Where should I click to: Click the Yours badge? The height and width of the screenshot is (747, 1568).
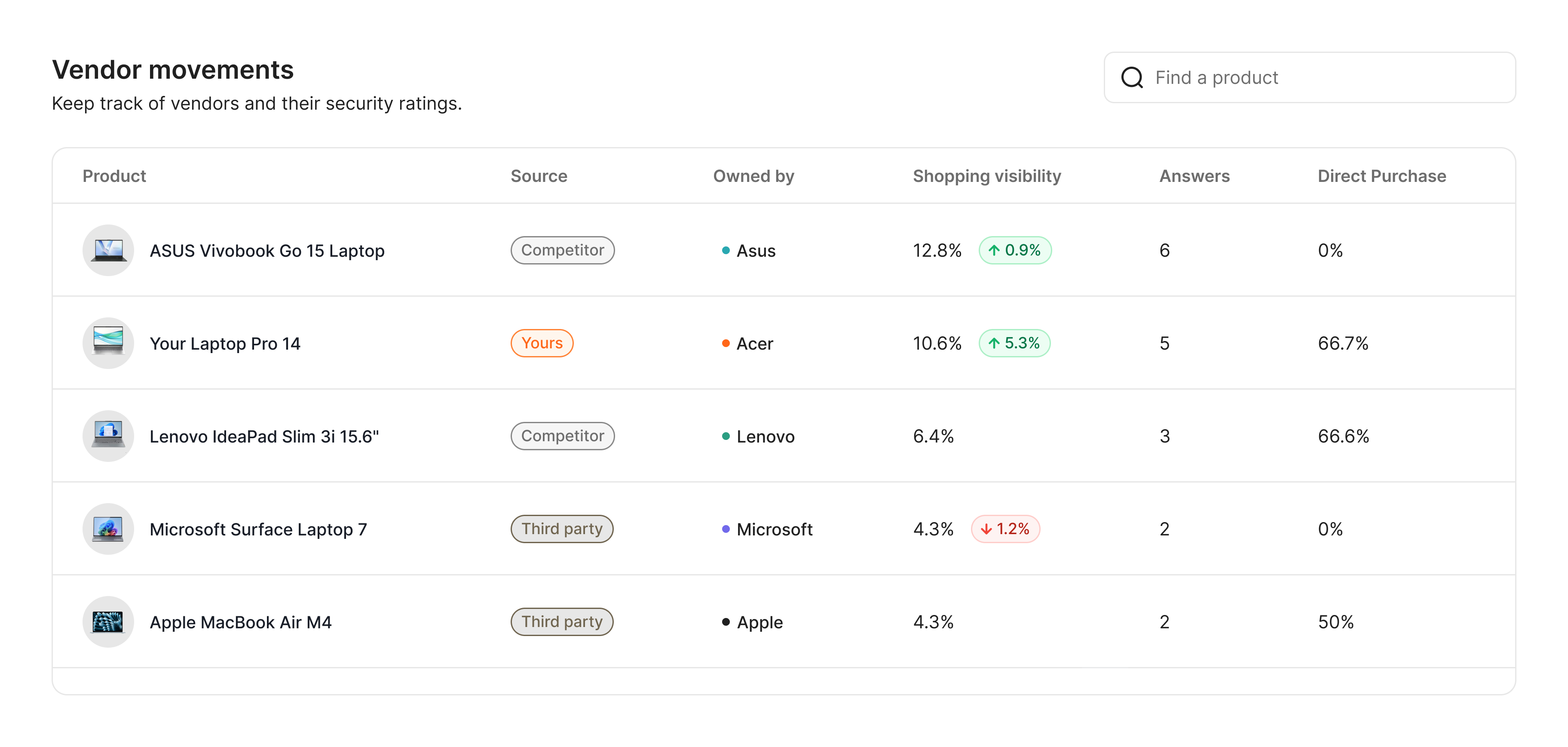coord(542,343)
